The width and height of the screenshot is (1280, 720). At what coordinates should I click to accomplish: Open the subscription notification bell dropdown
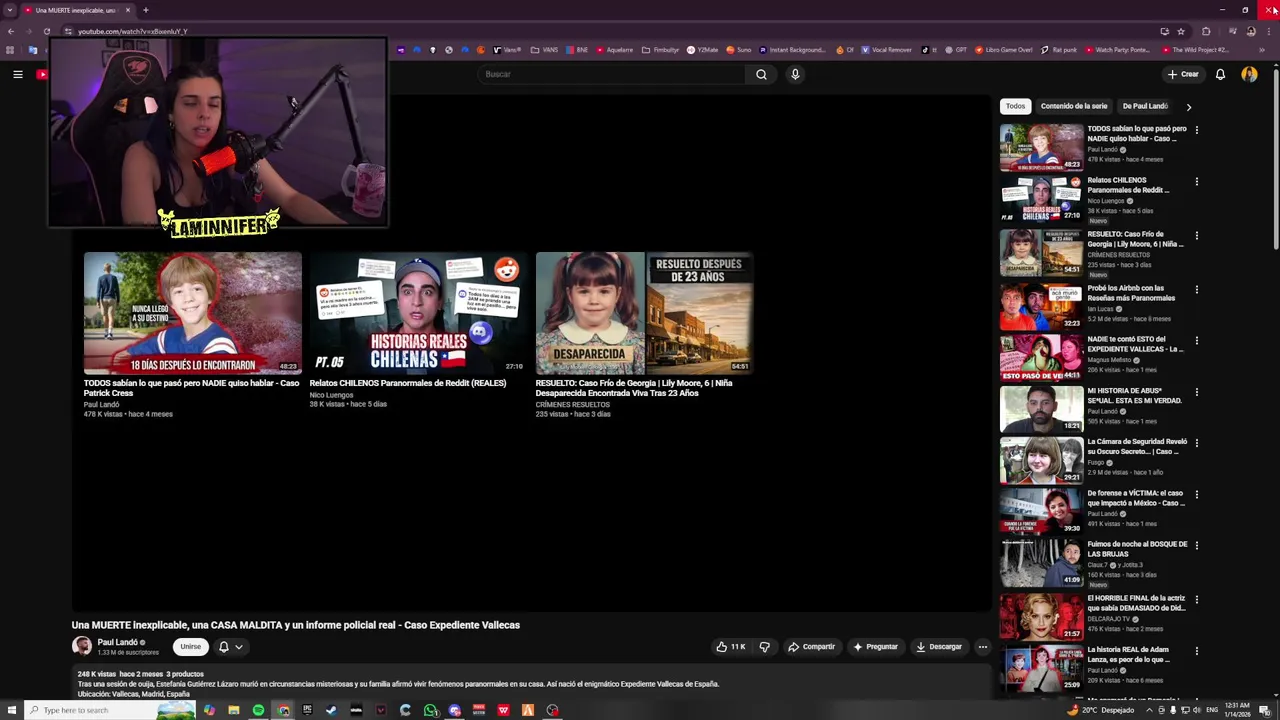231,647
